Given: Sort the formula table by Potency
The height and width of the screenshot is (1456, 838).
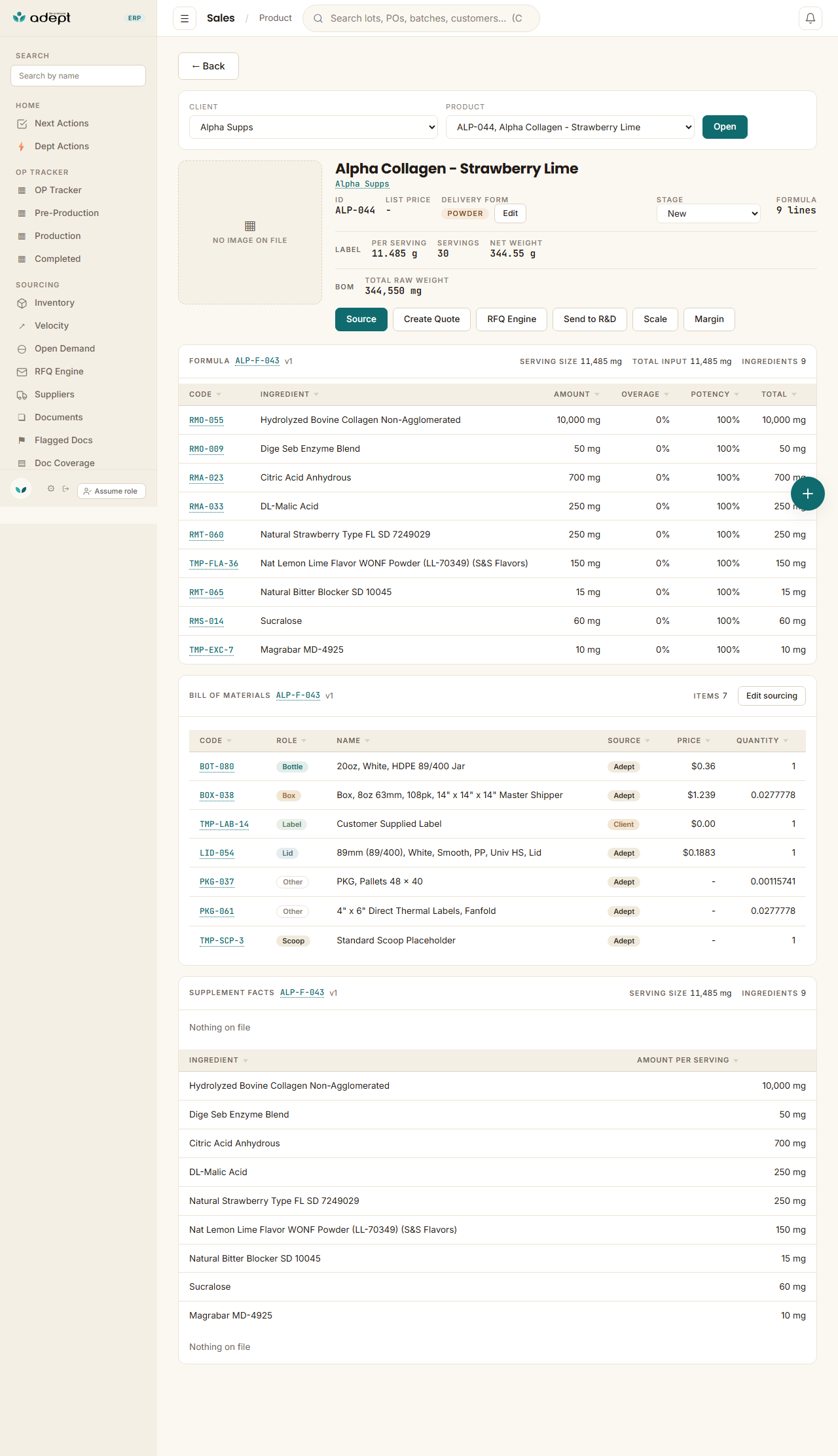Looking at the screenshot, I should [x=715, y=394].
